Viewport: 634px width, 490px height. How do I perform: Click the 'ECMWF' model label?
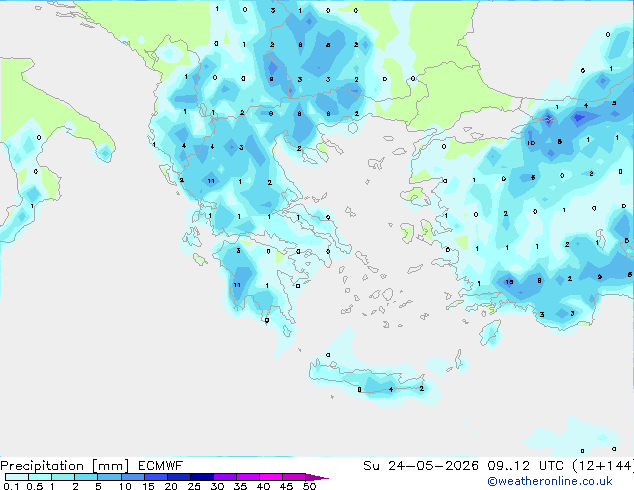point(161,466)
